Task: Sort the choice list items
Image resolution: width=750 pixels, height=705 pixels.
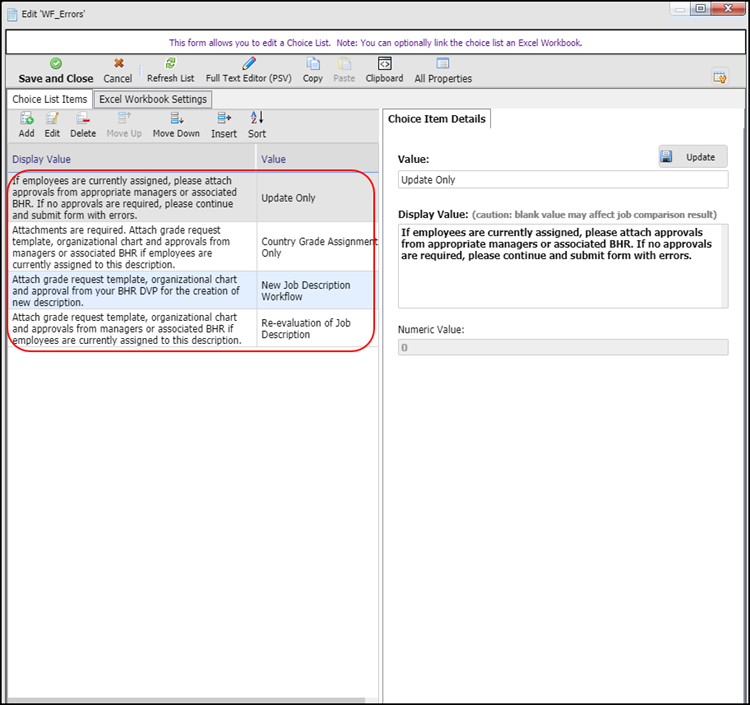Action: coord(257,119)
